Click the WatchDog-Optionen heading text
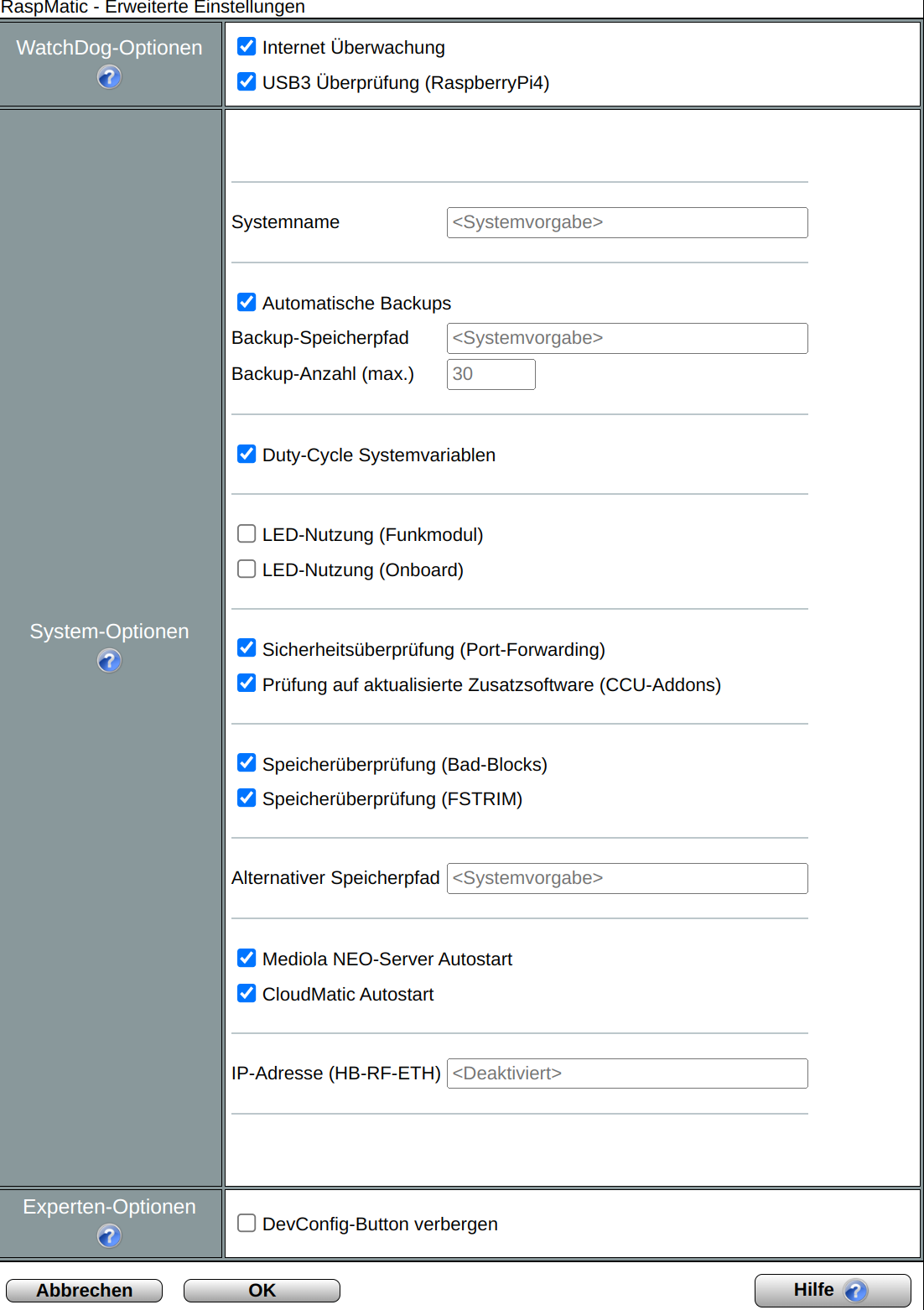924x1310 pixels. pyautogui.click(x=109, y=48)
